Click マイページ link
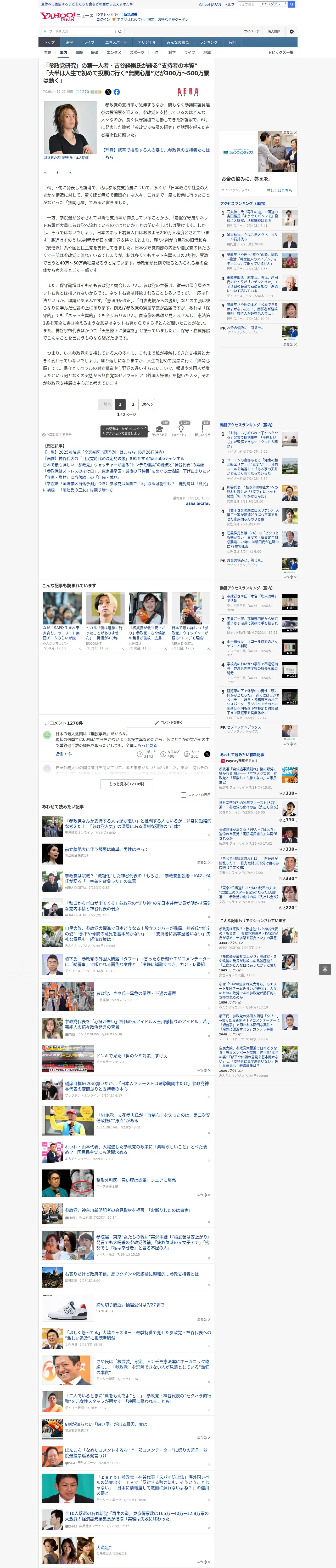Viewport: 336px width, 1568px height. pyautogui.click(x=252, y=31)
